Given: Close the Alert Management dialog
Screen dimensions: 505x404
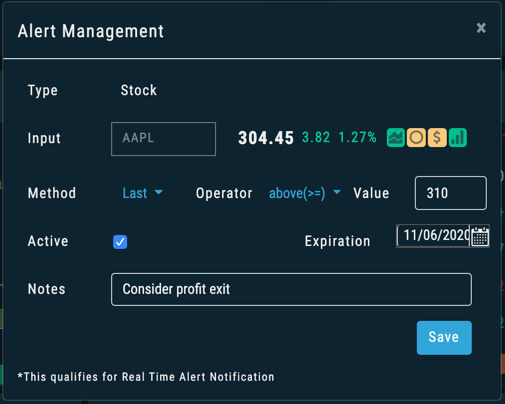Looking at the screenshot, I should pos(481,28).
